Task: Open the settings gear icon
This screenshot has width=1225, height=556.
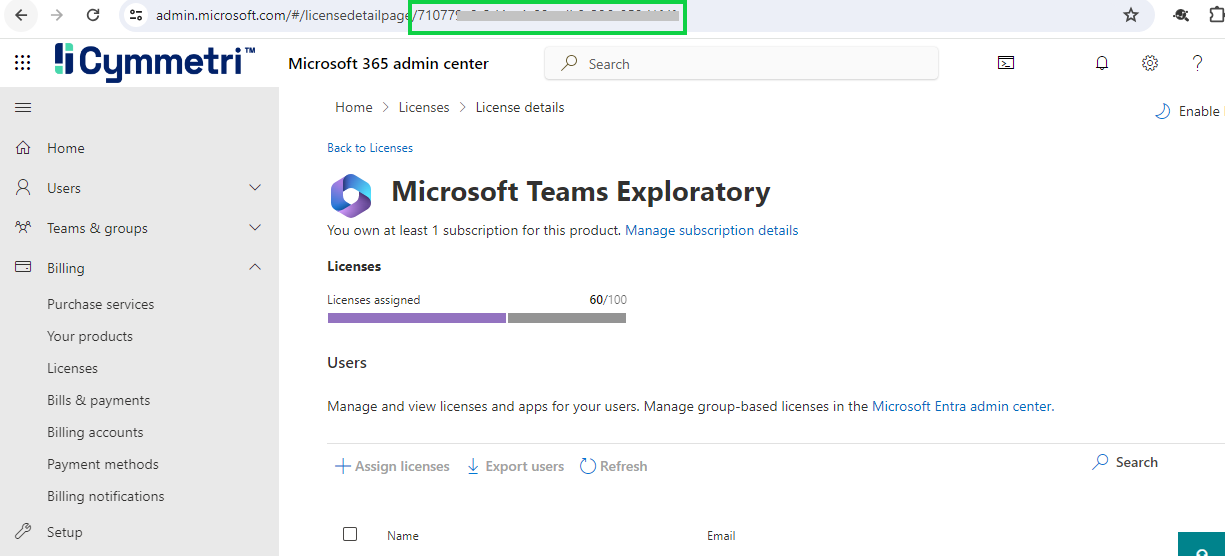Action: (x=1150, y=63)
